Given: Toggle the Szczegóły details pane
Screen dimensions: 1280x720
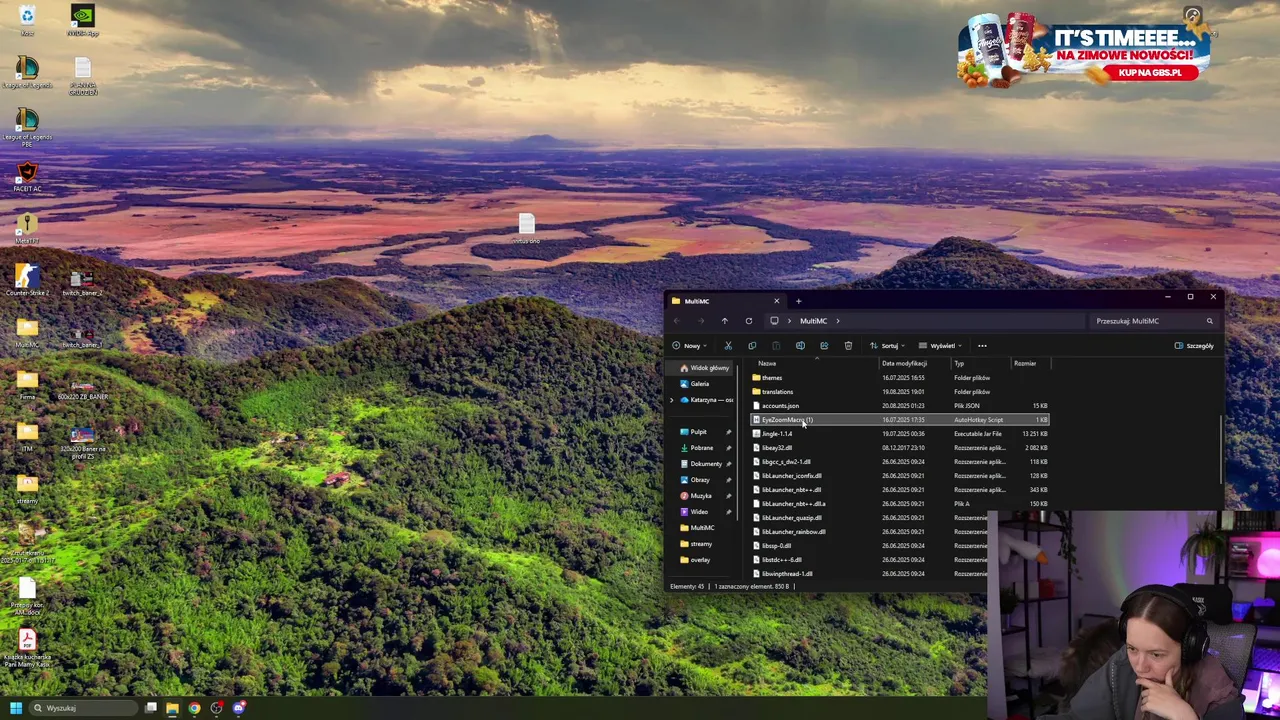Looking at the screenshot, I should 1194,346.
